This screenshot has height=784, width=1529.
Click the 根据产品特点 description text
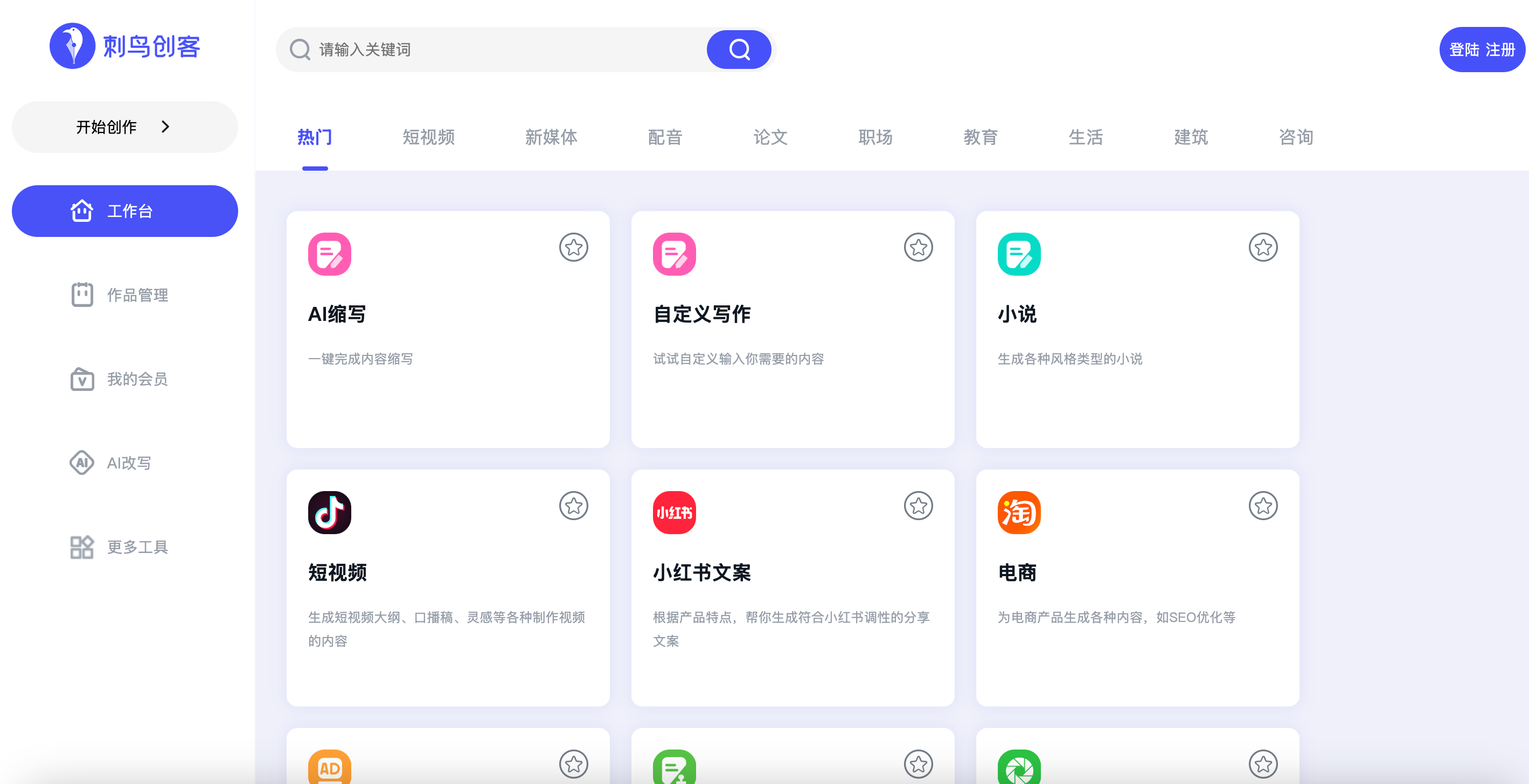pos(792,628)
